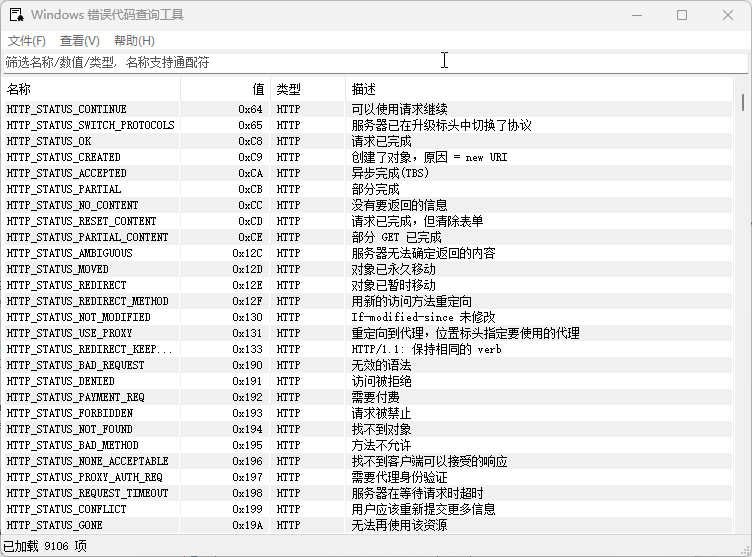This screenshot has width=752, height=557.
Task: Select the HTTP_STATUS_OK entry
Action: point(368,141)
